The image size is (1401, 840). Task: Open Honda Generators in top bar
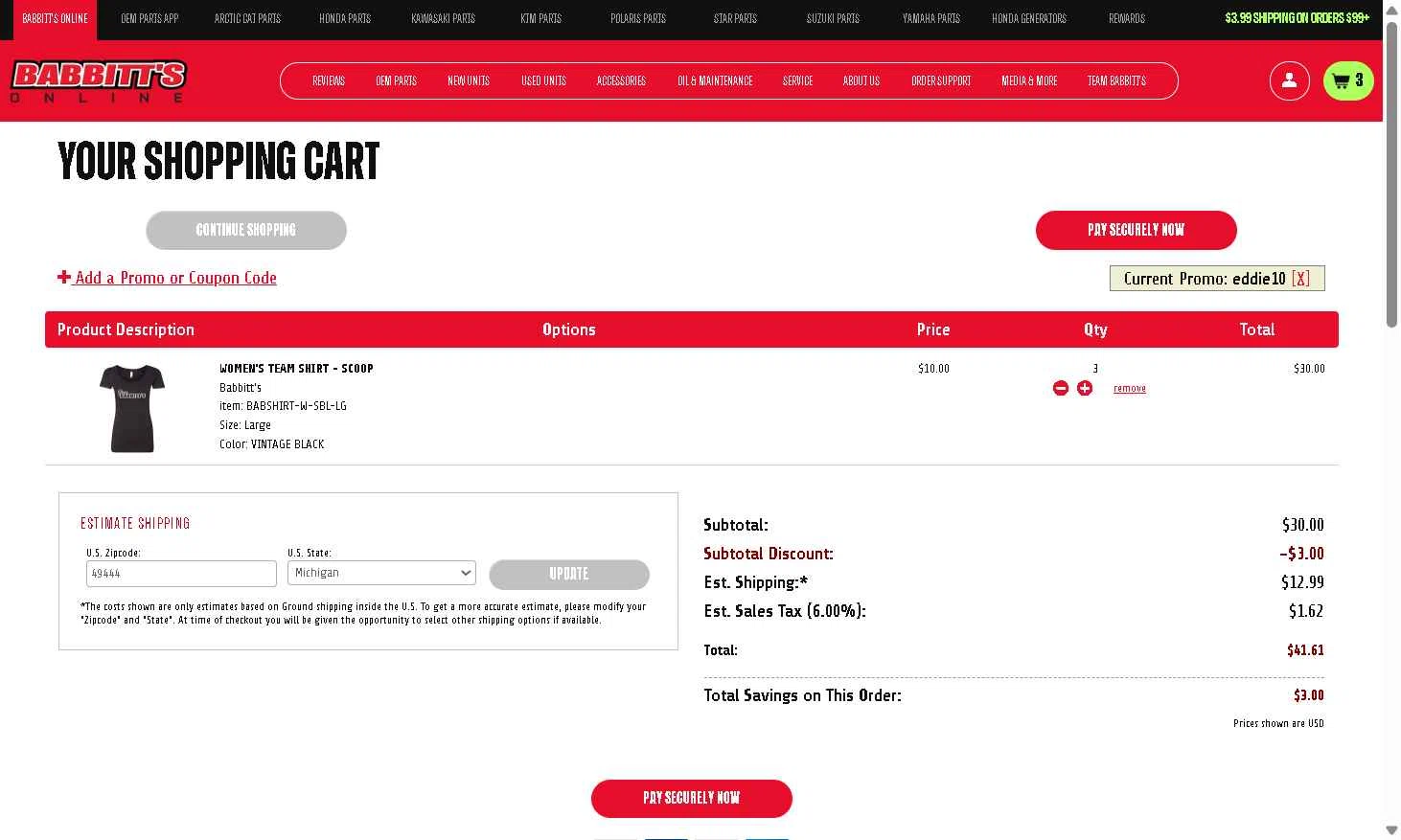pos(1028,18)
